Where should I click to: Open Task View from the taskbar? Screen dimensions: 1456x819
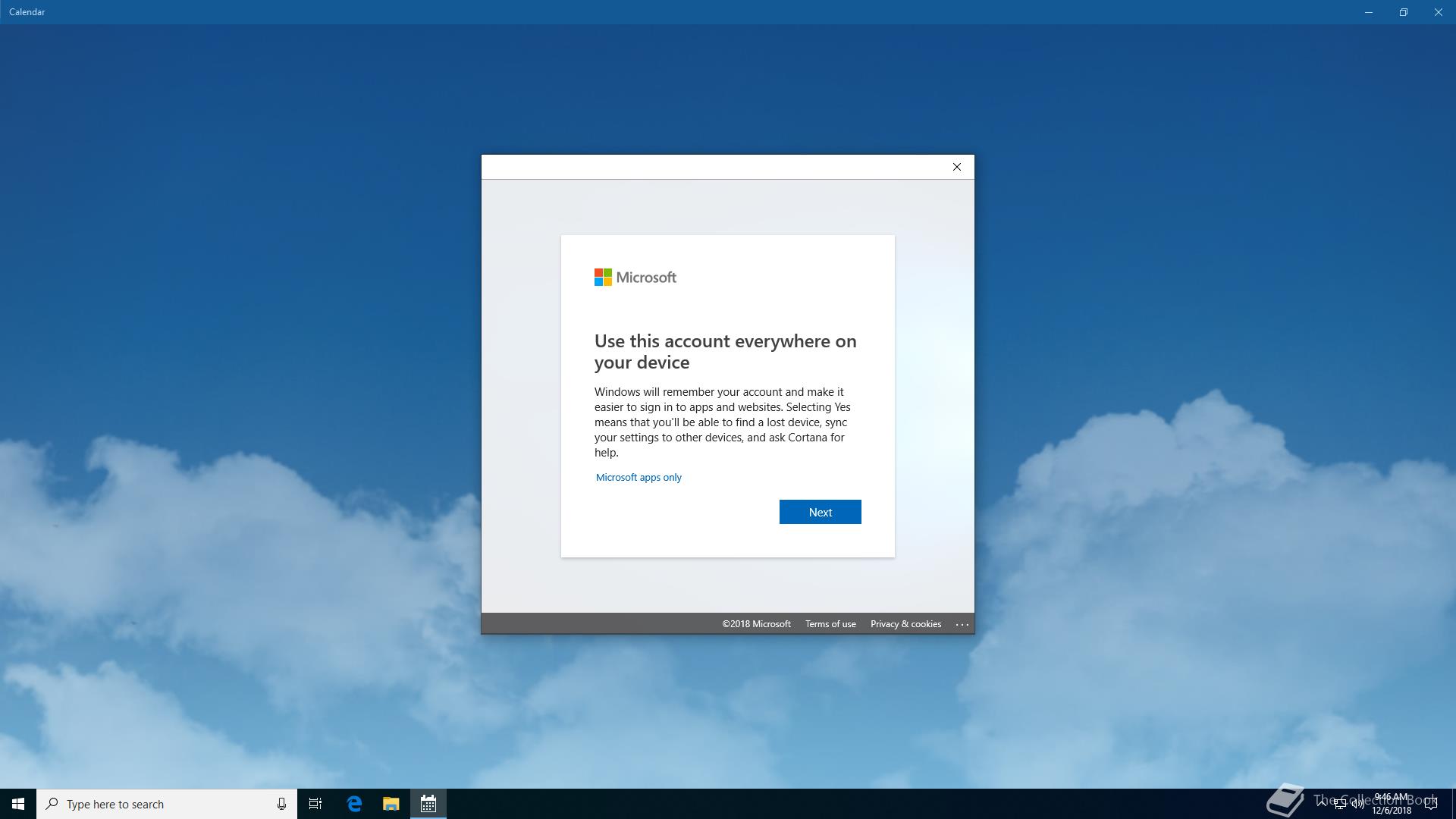(315, 804)
